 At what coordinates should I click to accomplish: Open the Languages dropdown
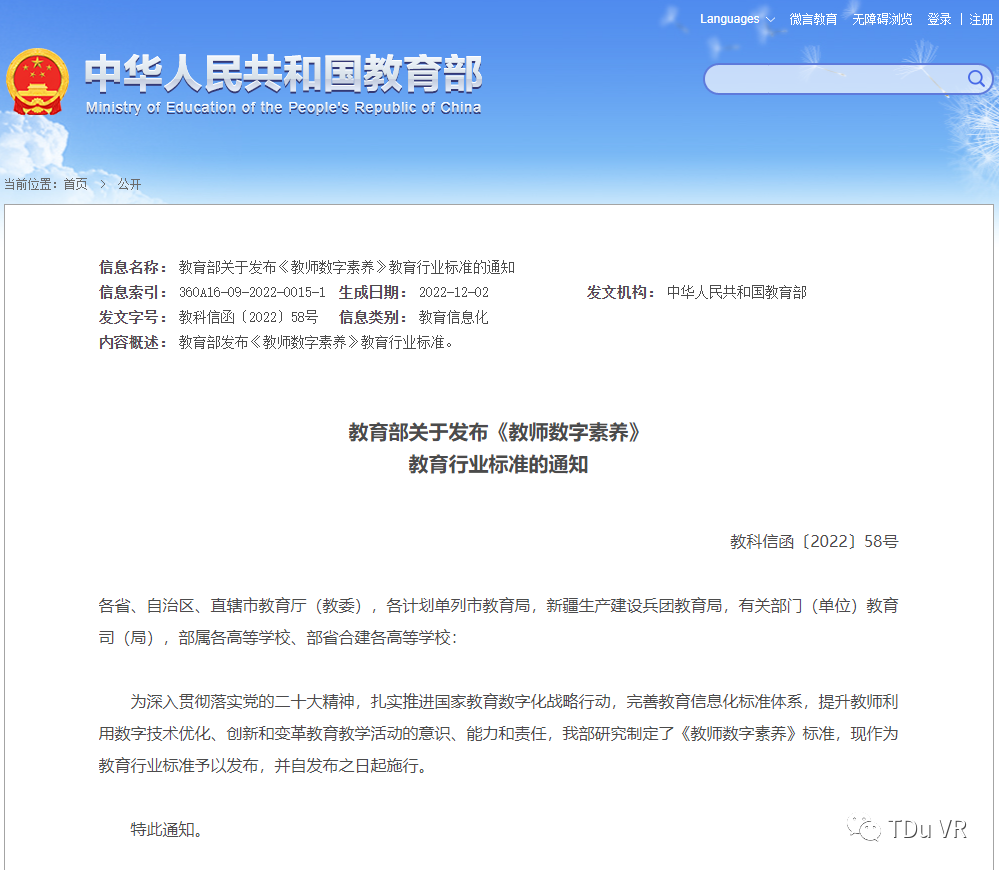click(x=737, y=19)
